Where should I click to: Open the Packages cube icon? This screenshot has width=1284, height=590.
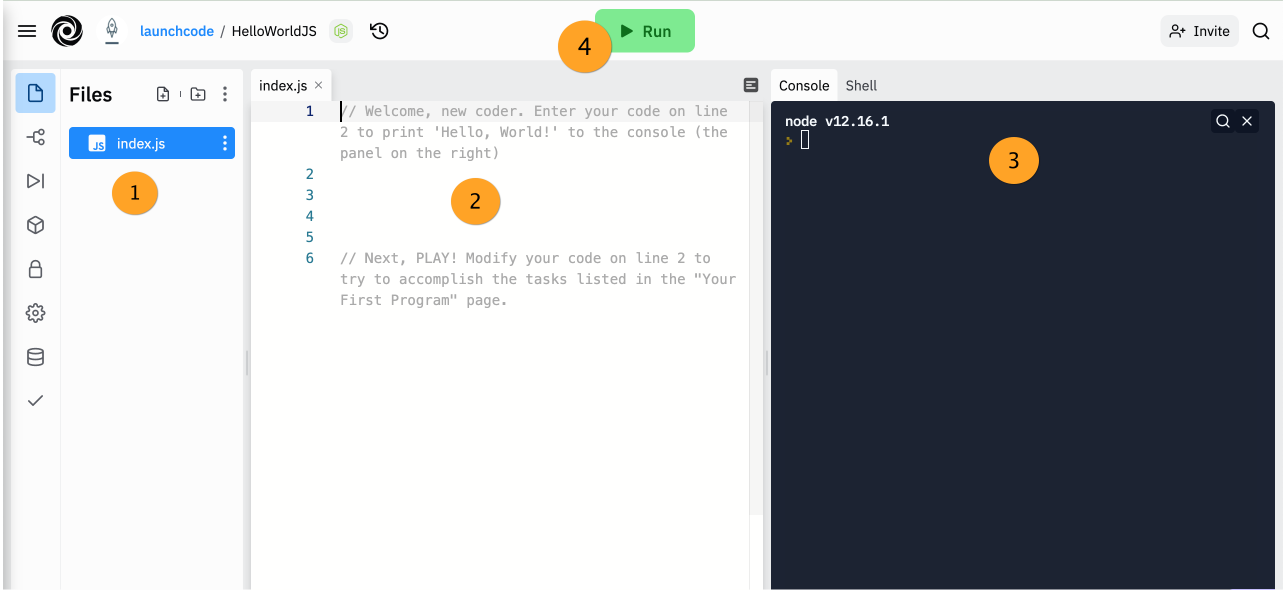[35, 225]
